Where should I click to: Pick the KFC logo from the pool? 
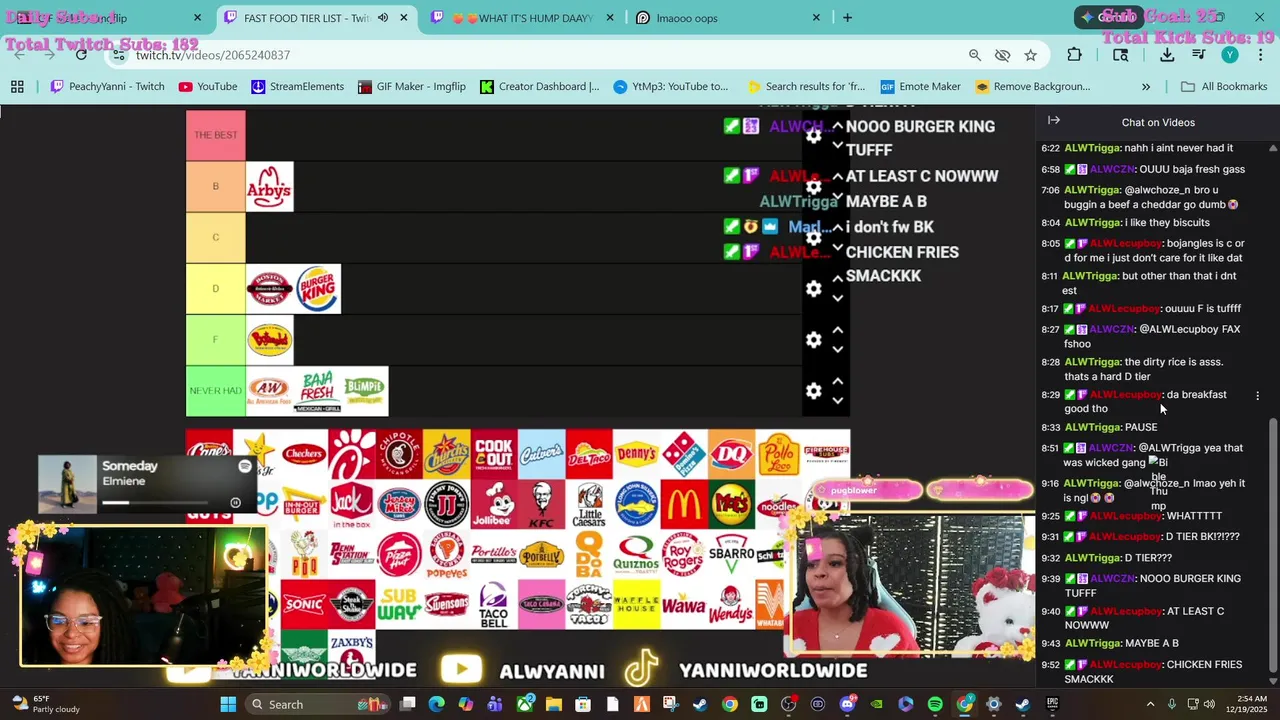point(541,503)
